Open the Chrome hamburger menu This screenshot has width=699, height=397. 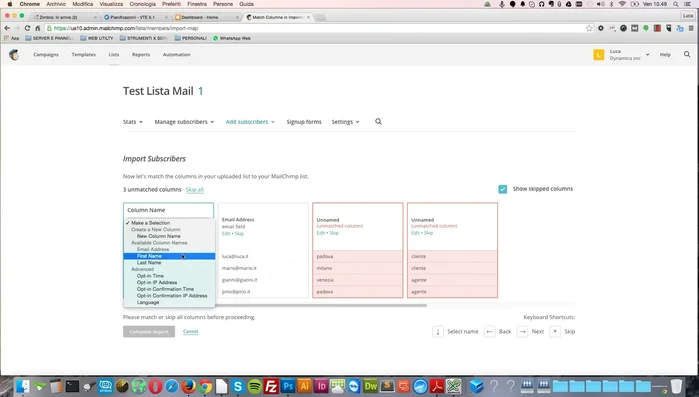tap(691, 28)
